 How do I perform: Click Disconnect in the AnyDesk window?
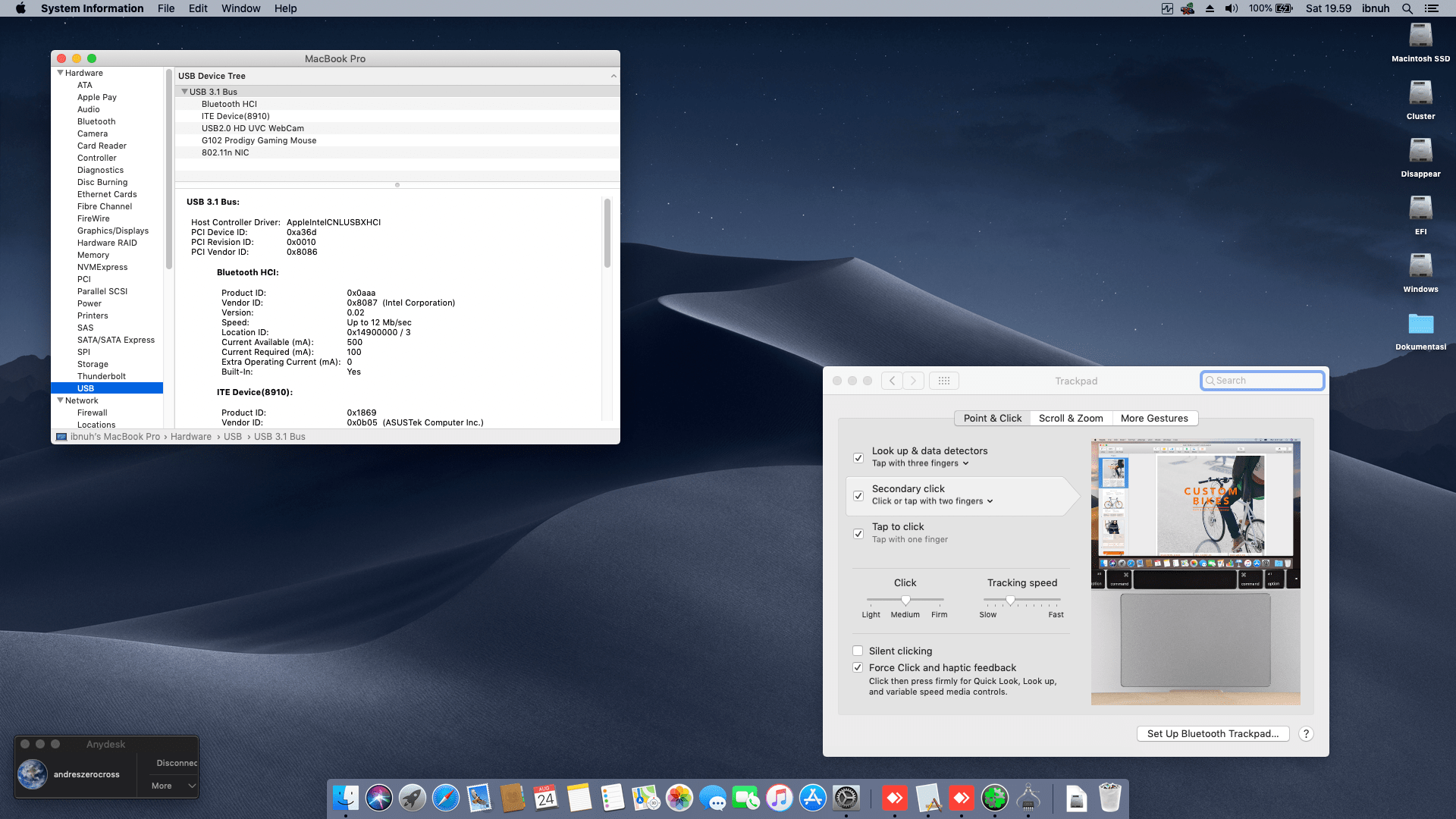(x=177, y=763)
